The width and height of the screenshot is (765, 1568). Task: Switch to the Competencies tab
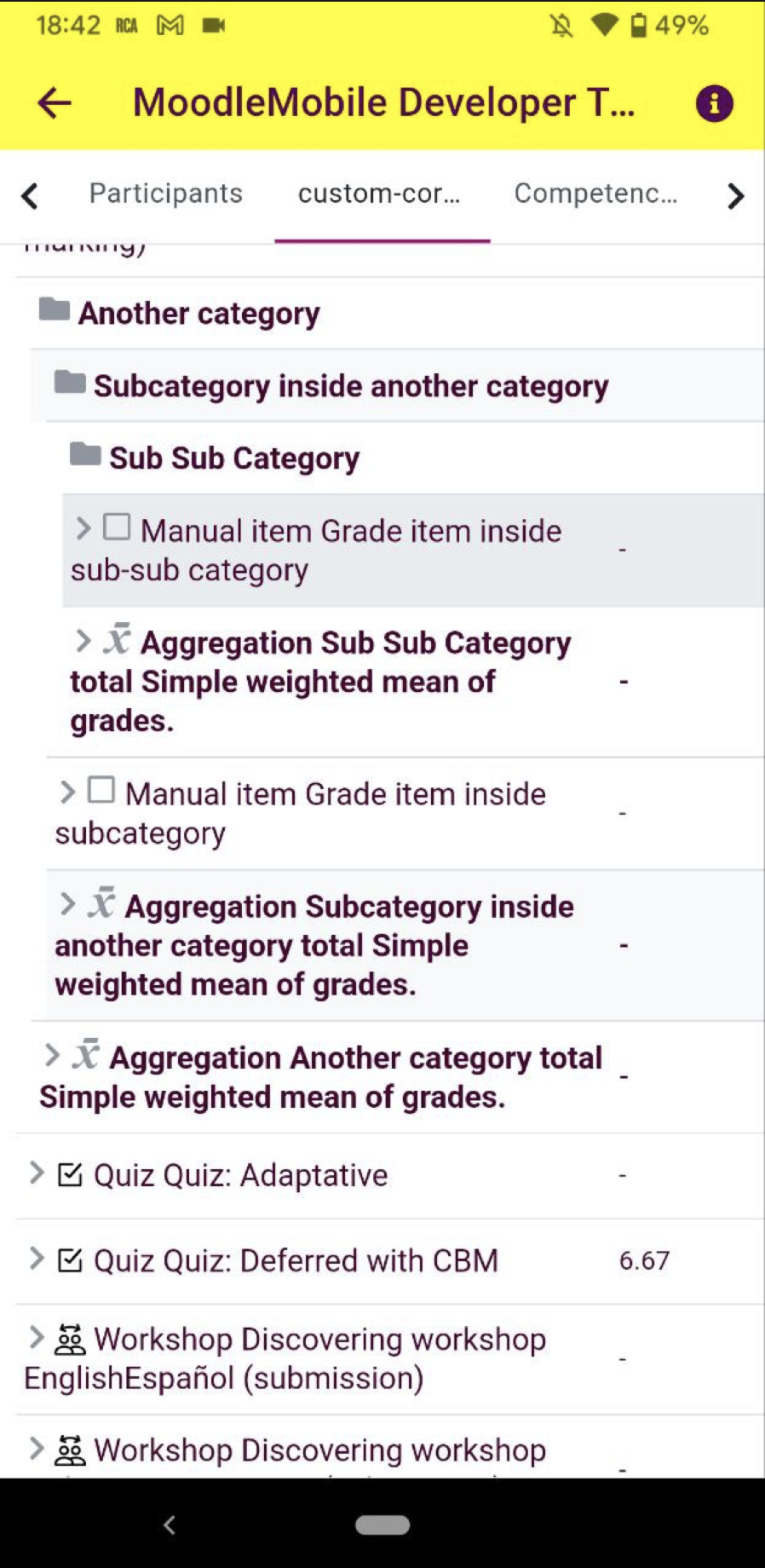(x=596, y=193)
